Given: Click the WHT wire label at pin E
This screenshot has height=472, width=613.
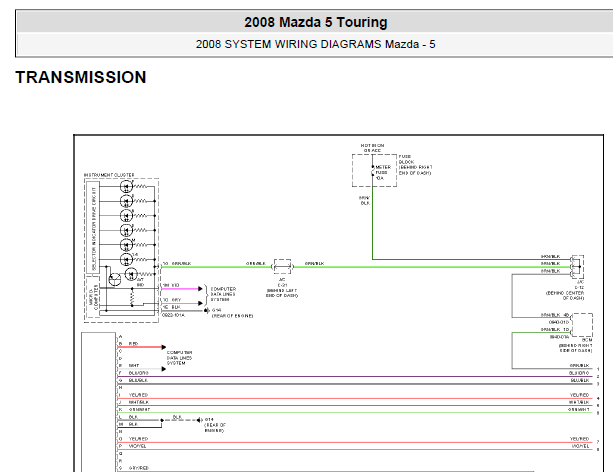Looking at the screenshot, I should 134,365.
